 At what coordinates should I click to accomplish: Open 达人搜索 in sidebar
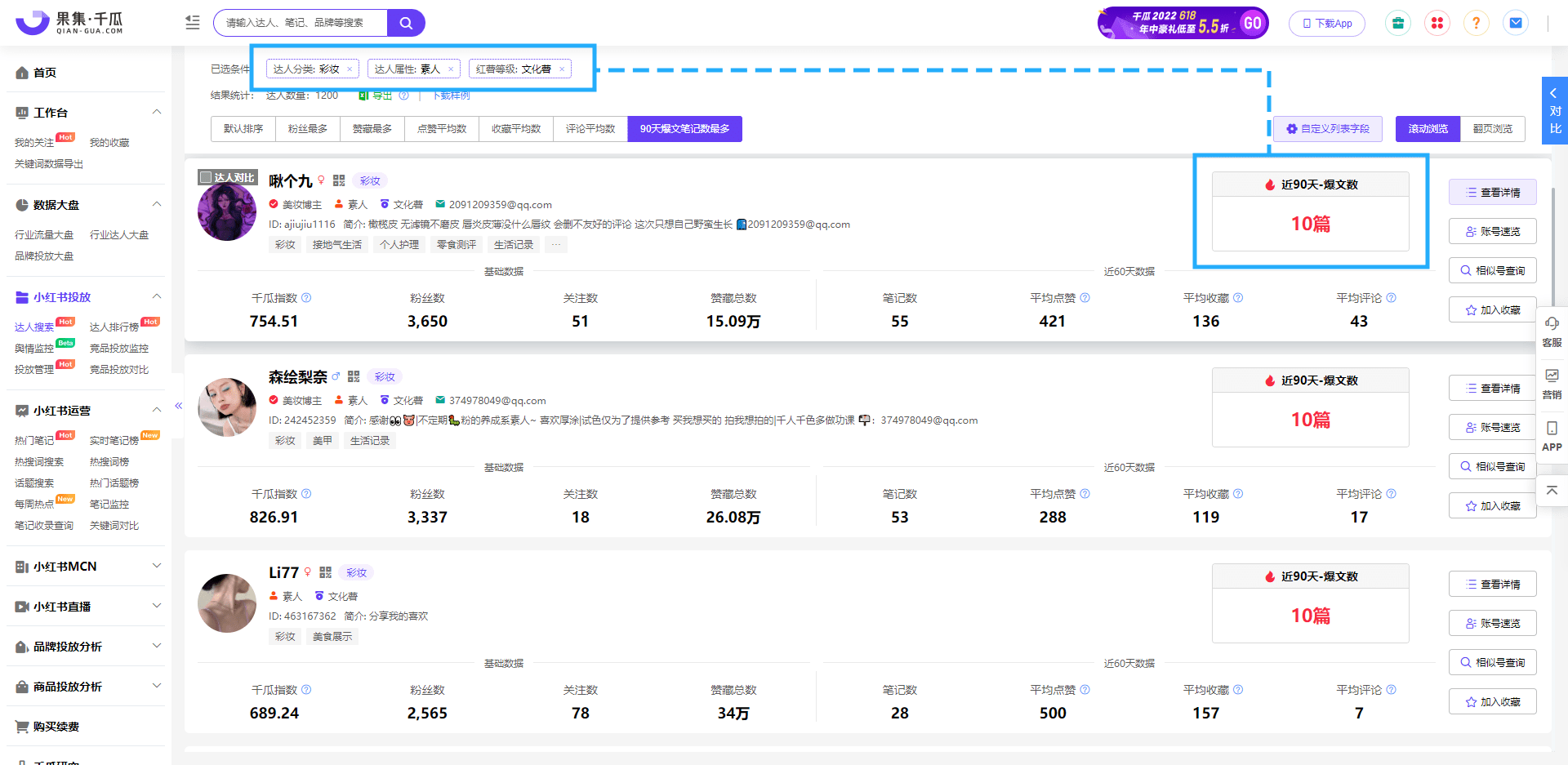click(x=34, y=327)
